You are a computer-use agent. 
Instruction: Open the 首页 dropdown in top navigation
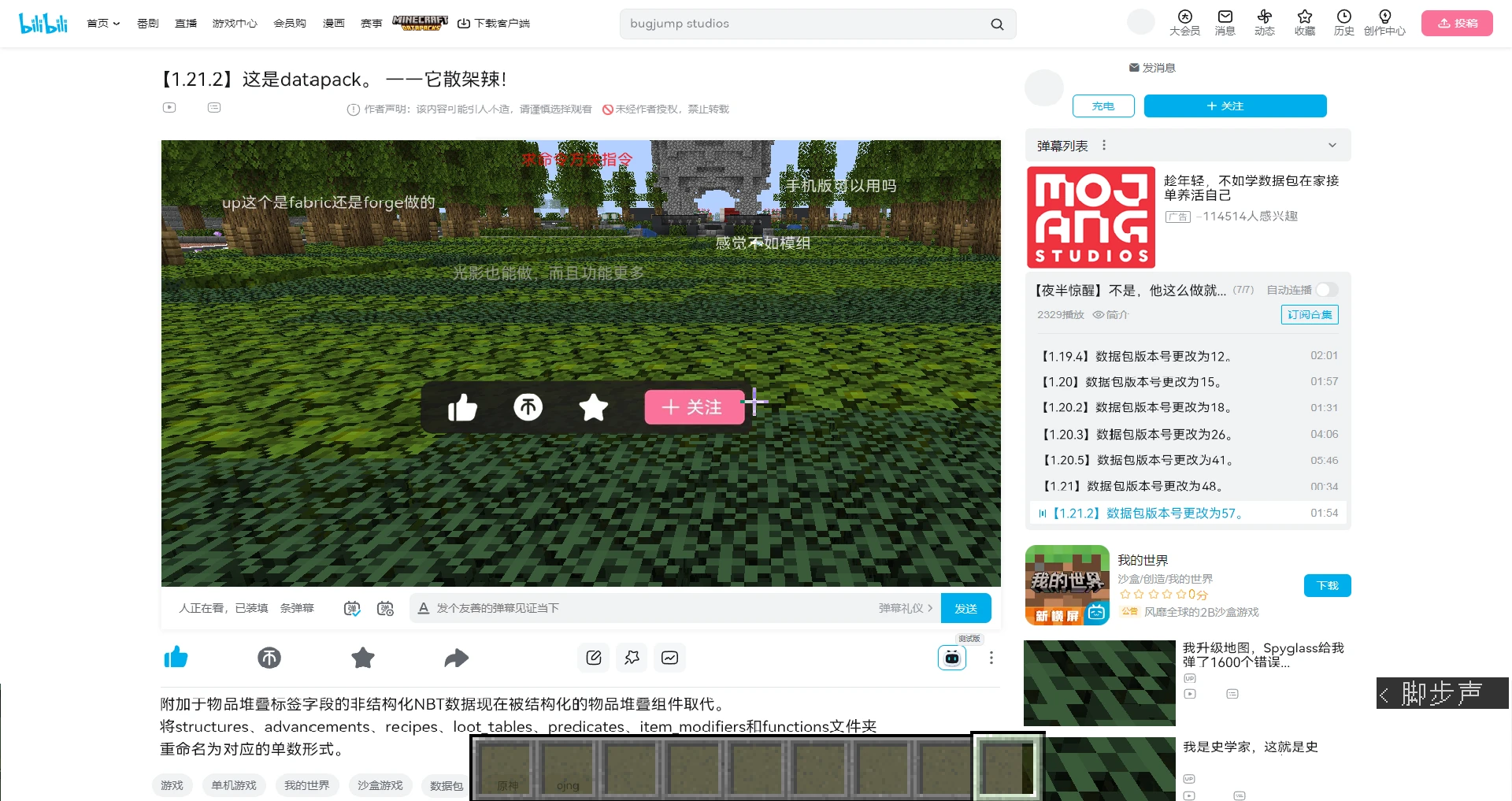pos(103,24)
